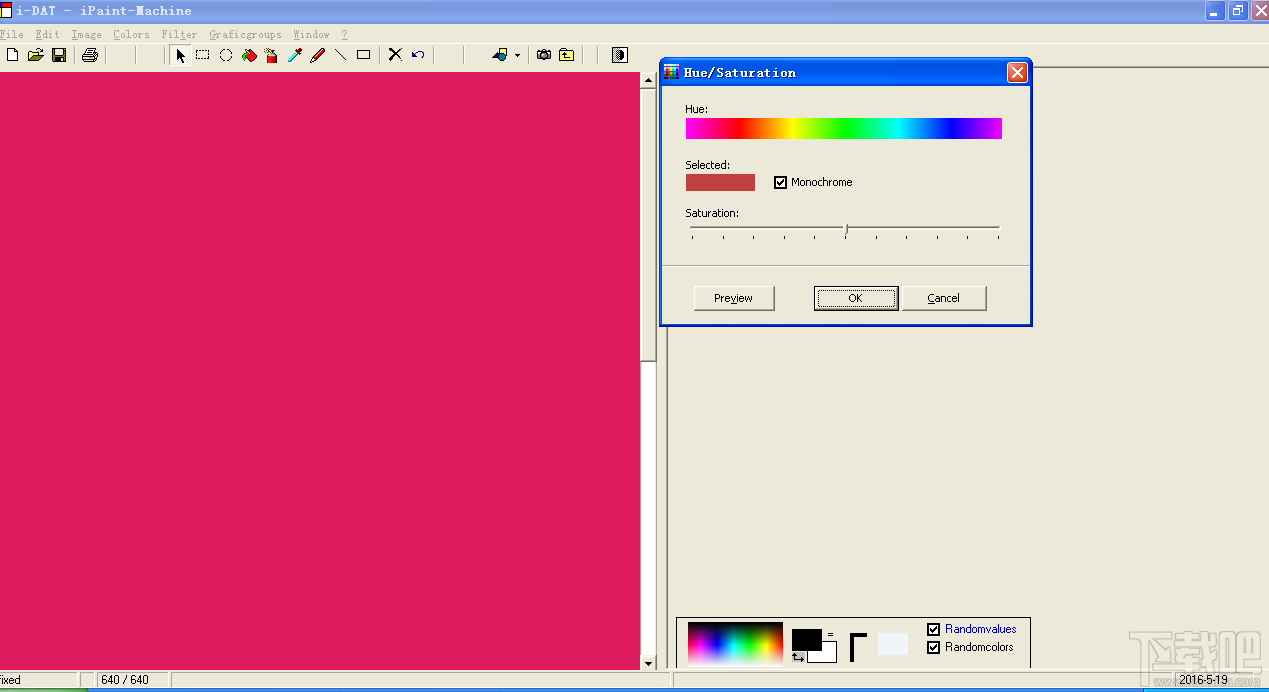Disable the Randomvalues checkbox

click(933, 629)
